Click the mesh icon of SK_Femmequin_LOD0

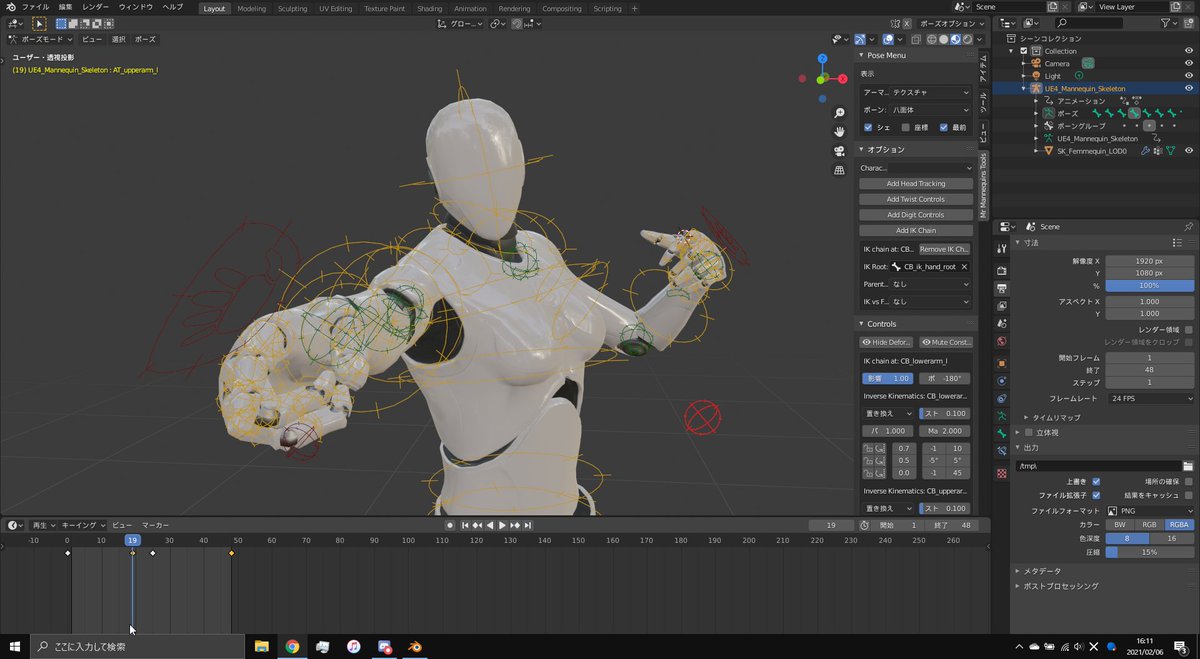tap(1049, 151)
